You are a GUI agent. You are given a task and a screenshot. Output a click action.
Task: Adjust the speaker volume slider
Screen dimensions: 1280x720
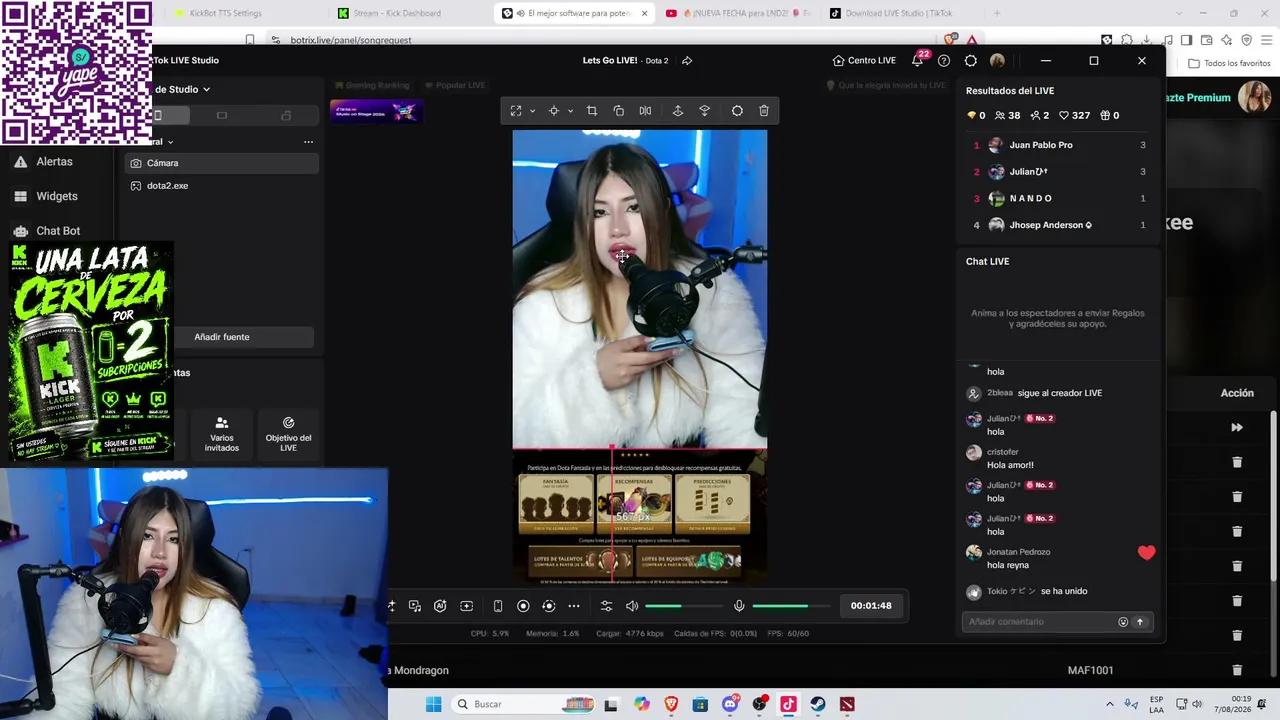[684, 606]
